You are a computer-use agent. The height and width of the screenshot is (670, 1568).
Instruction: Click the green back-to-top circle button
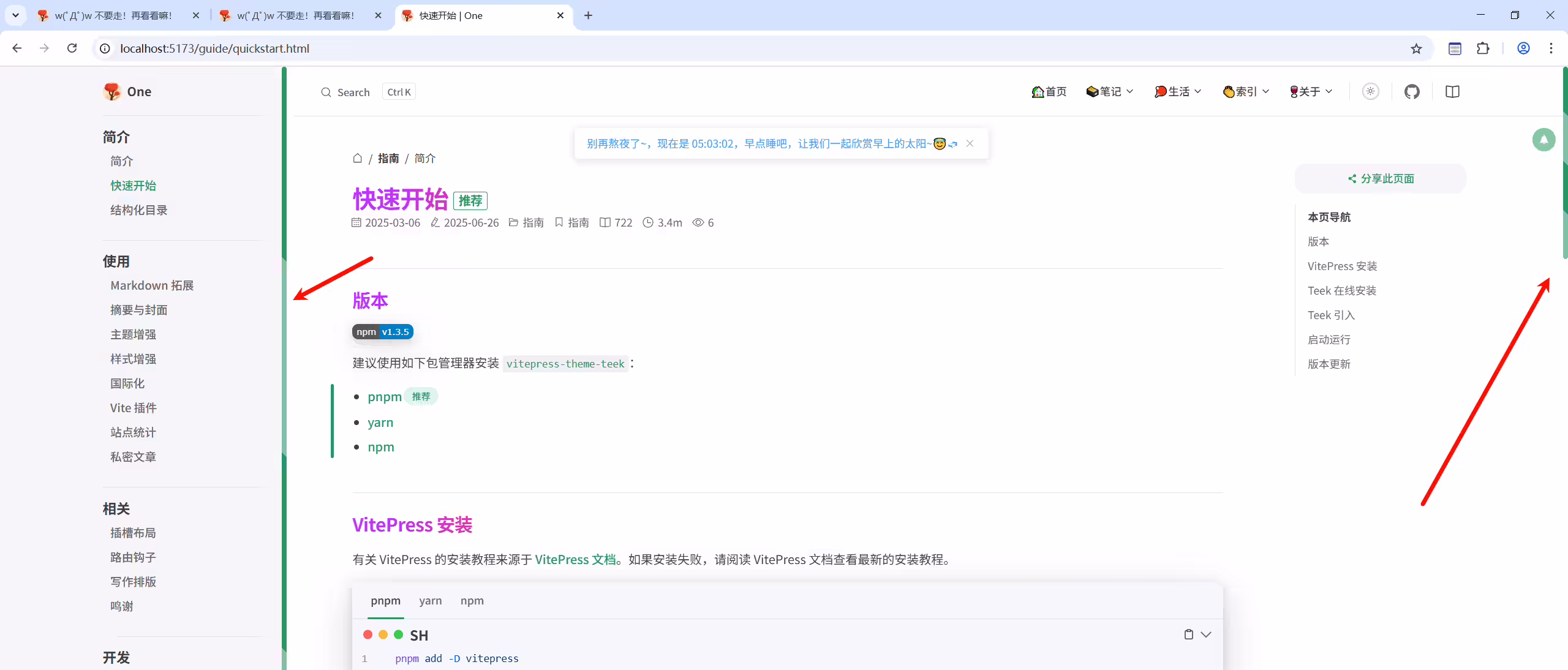[1543, 140]
